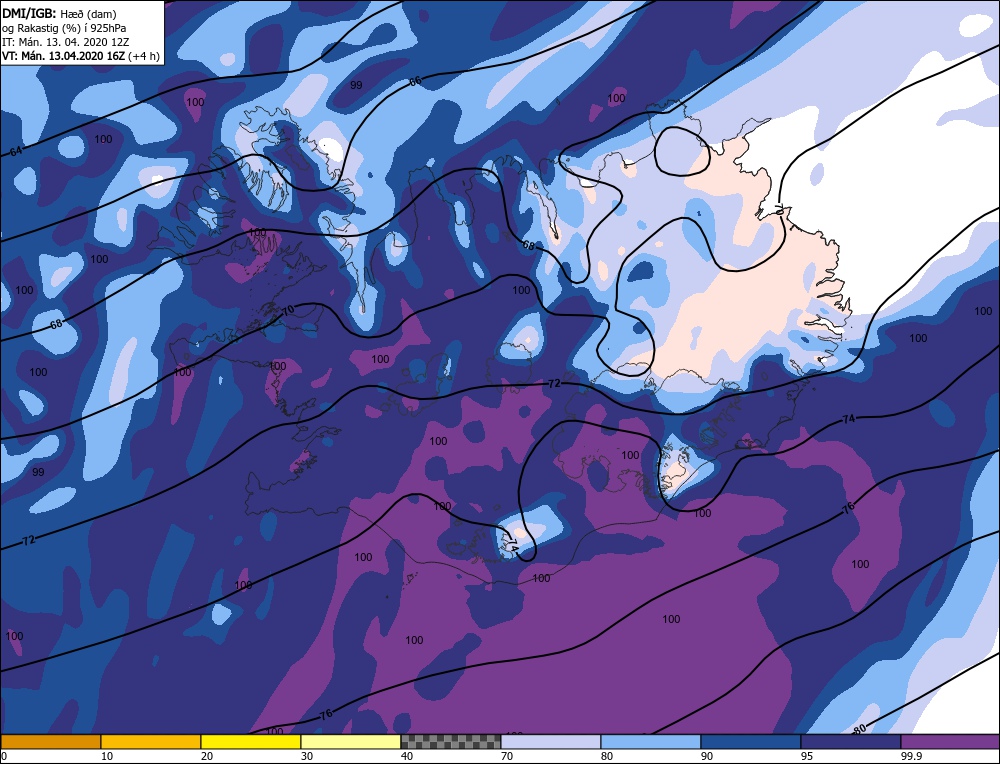Click the dark navy 95–99.9 legend swatch
The width and height of the screenshot is (1000, 764).
tap(851, 741)
